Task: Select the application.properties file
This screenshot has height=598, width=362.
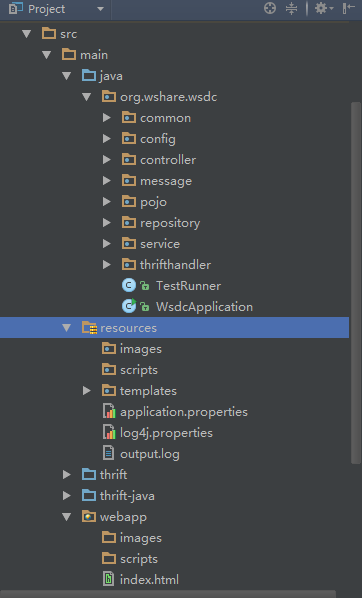Action: pyautogui.click(x=184, y=412)
